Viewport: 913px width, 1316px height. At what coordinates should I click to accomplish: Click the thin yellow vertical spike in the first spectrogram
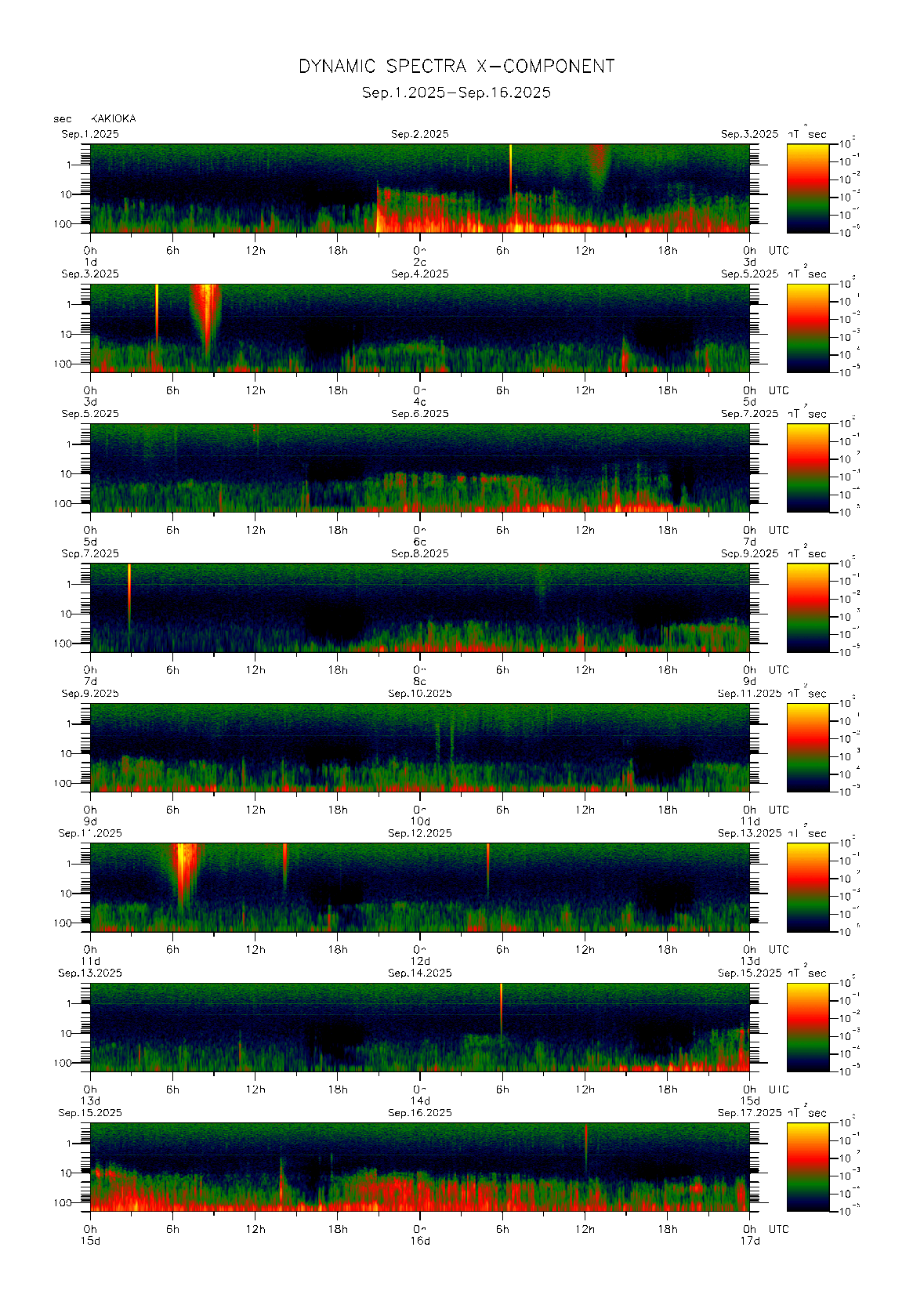510,169
